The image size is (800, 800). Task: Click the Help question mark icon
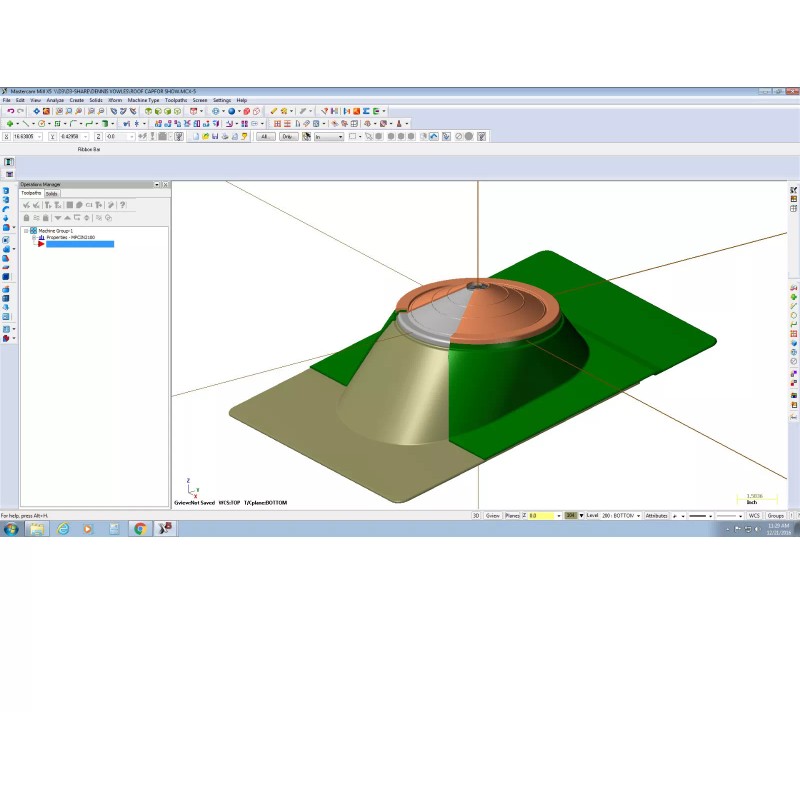tap(122, 205)
